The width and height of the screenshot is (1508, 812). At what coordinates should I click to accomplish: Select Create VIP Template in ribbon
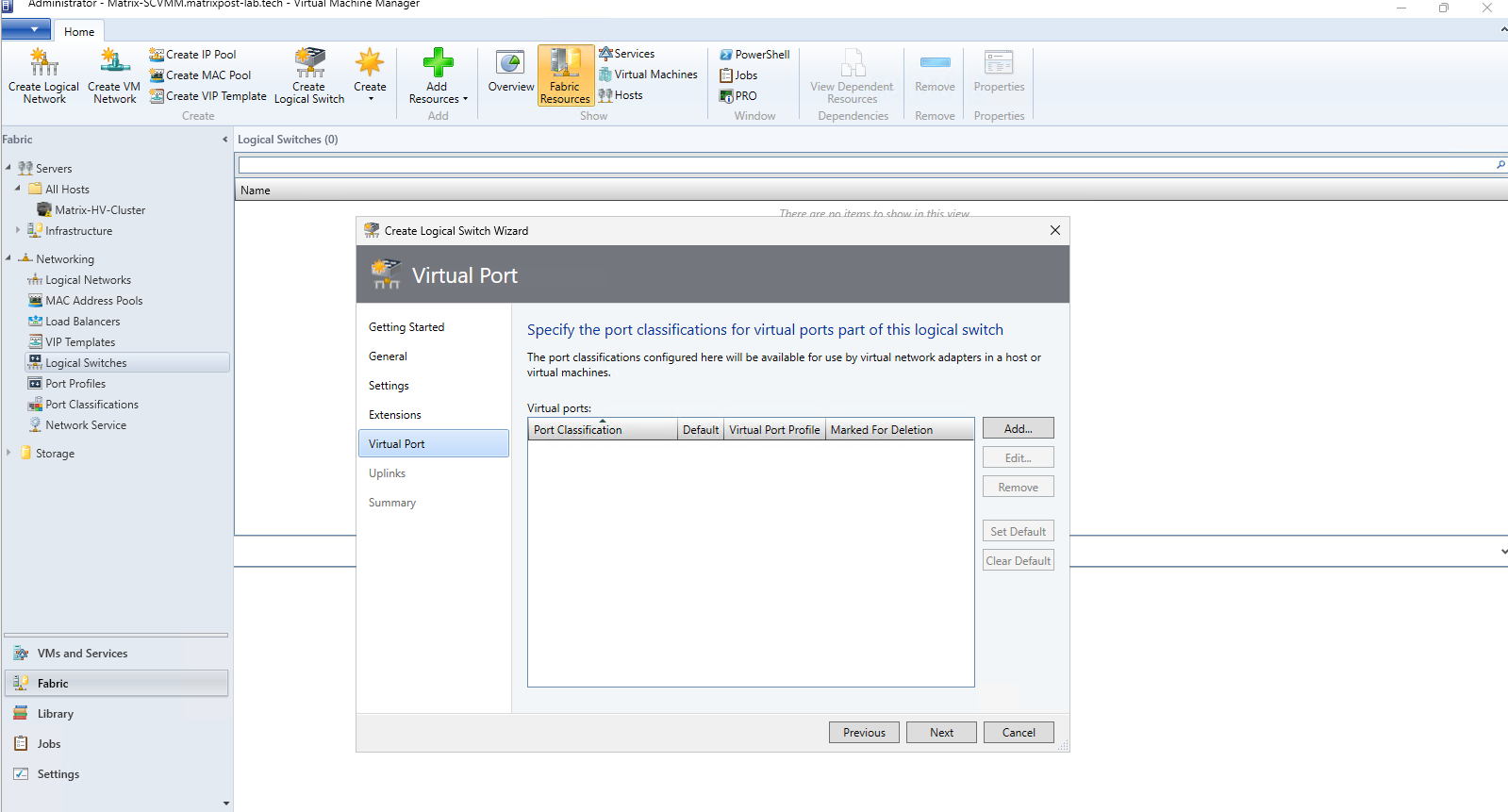coord(207,96)
